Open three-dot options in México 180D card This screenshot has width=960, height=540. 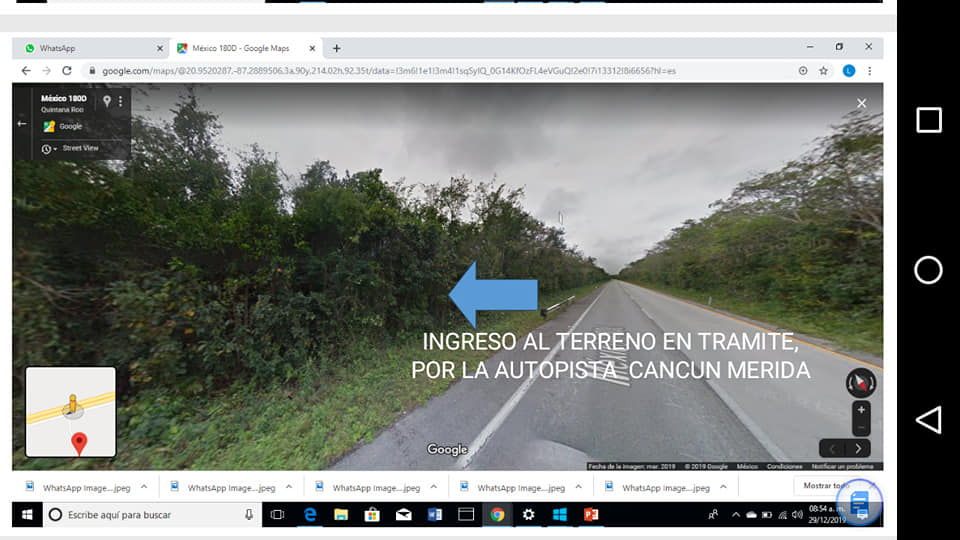click(x=121, y=101)
